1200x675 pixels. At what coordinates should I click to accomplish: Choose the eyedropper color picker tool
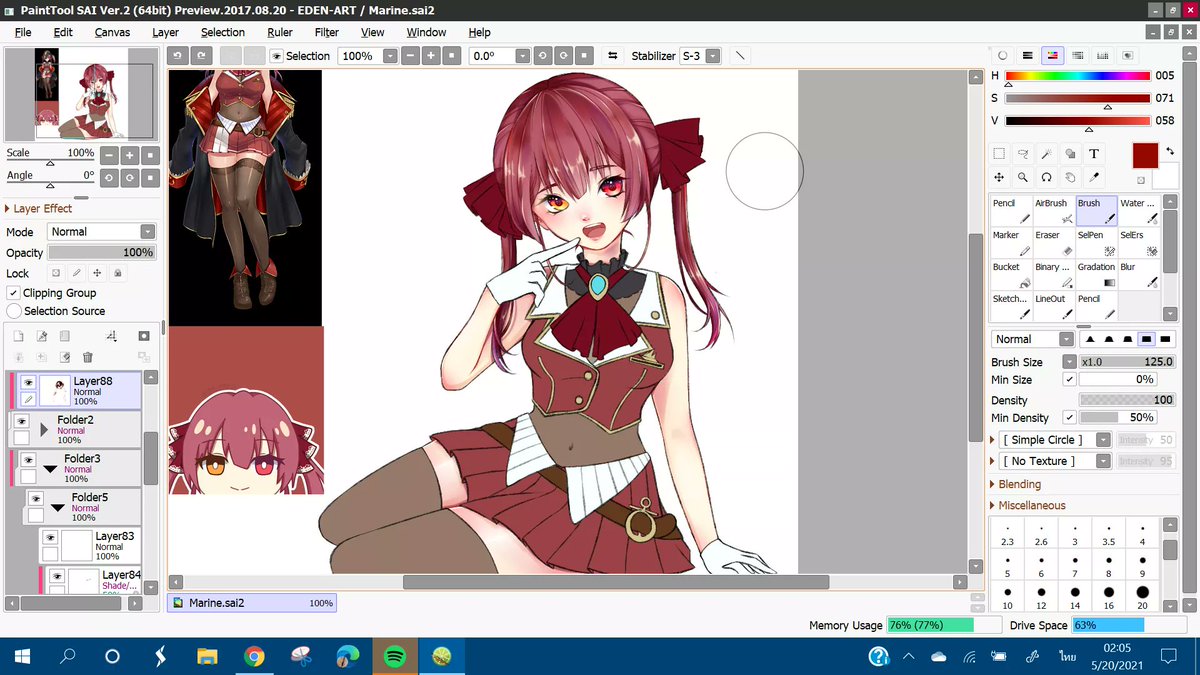coord(1094,177)
